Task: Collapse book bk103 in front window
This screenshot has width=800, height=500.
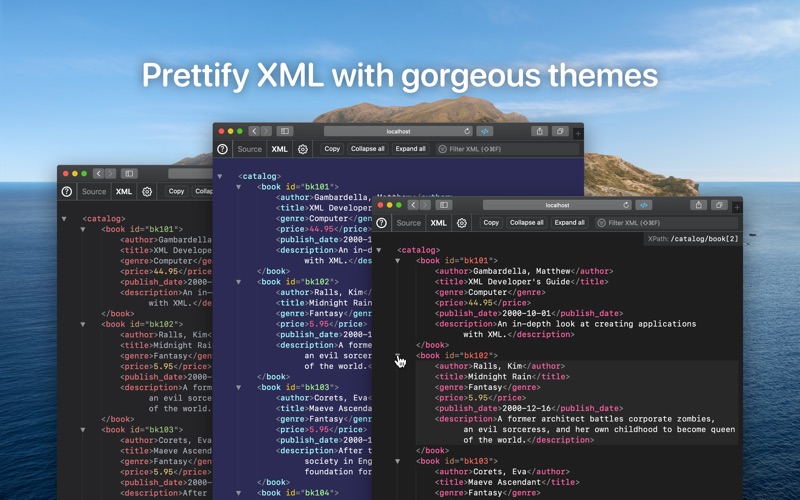Action: [x=397, y=461]
